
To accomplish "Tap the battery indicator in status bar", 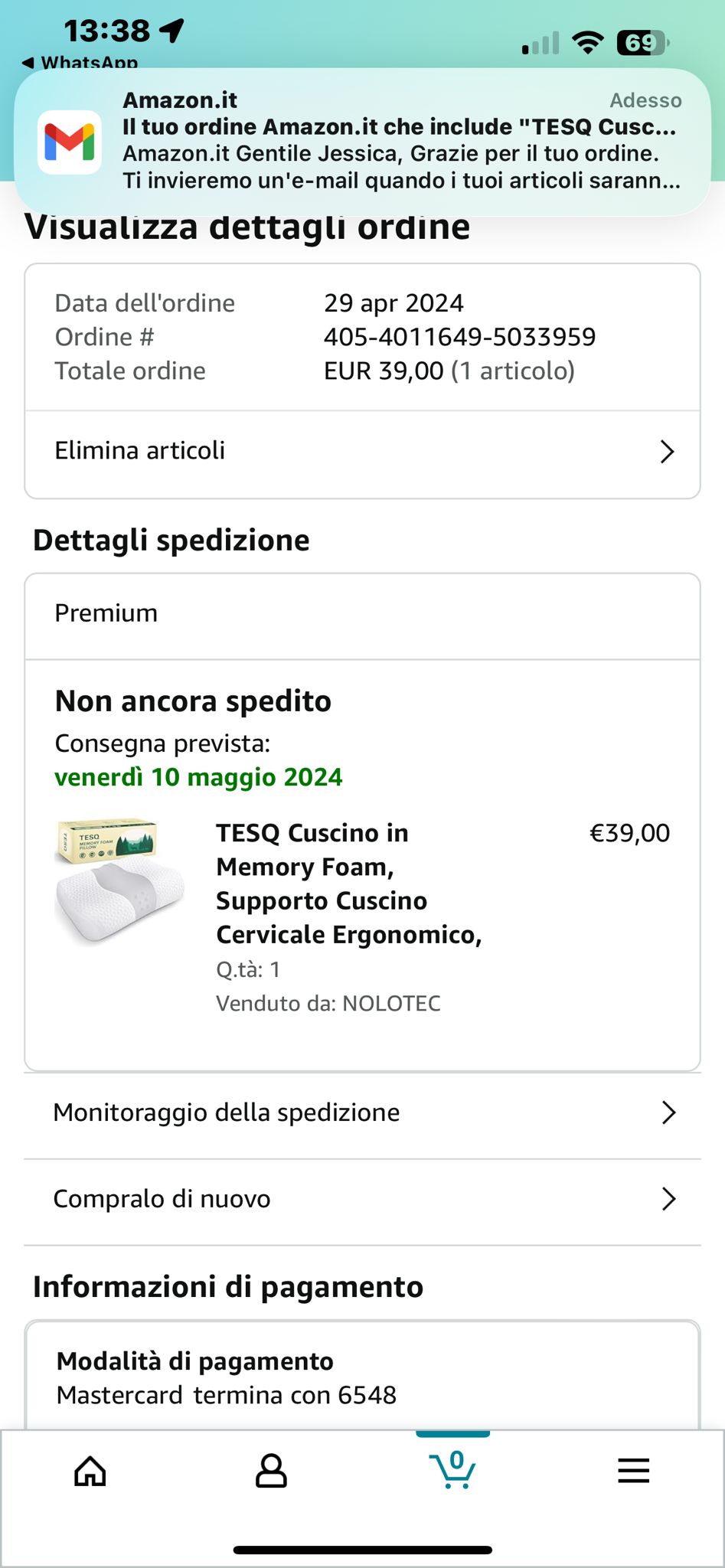I will pos(642,43).
